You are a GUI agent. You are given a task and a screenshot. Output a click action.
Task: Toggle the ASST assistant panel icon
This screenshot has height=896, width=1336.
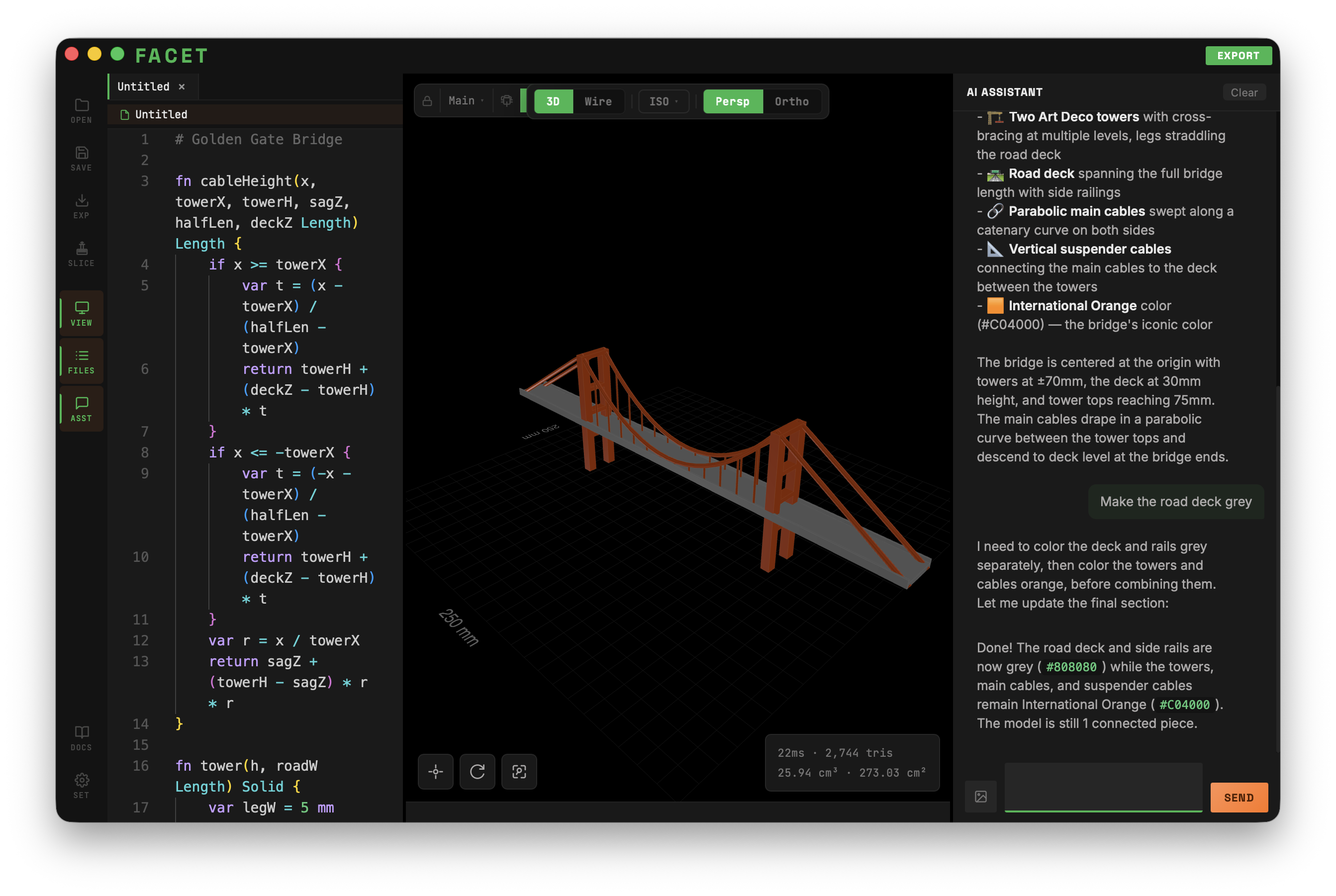point(81,409)
